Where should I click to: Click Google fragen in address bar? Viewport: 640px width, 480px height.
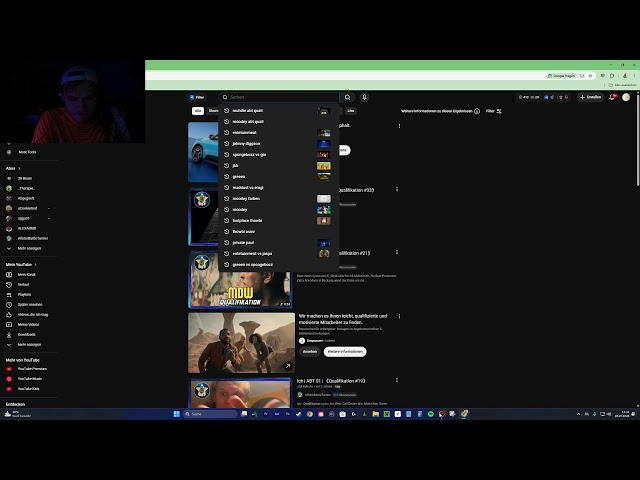(x=561, y=76)
